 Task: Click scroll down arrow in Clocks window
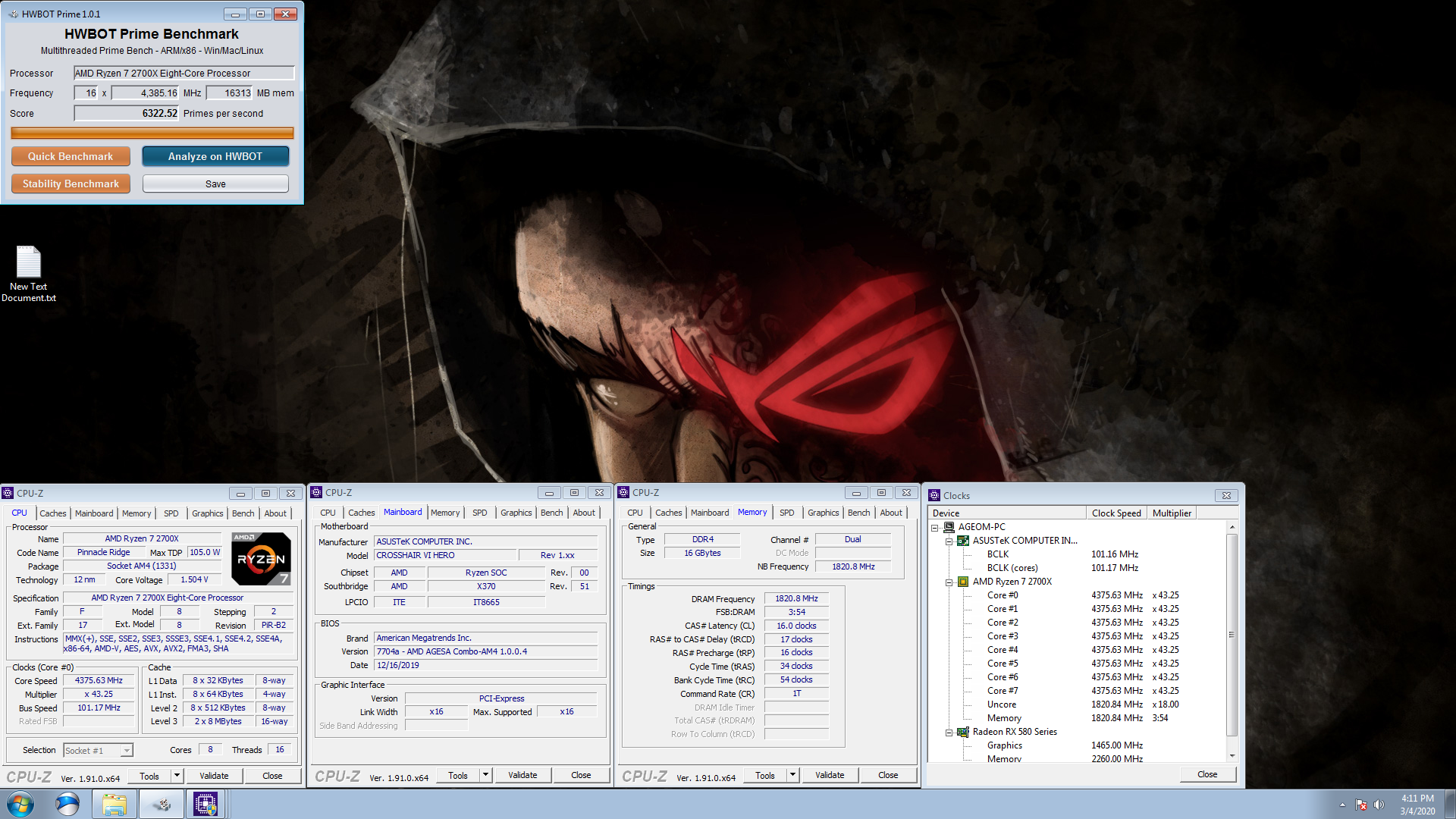[x=1232, y=756]
